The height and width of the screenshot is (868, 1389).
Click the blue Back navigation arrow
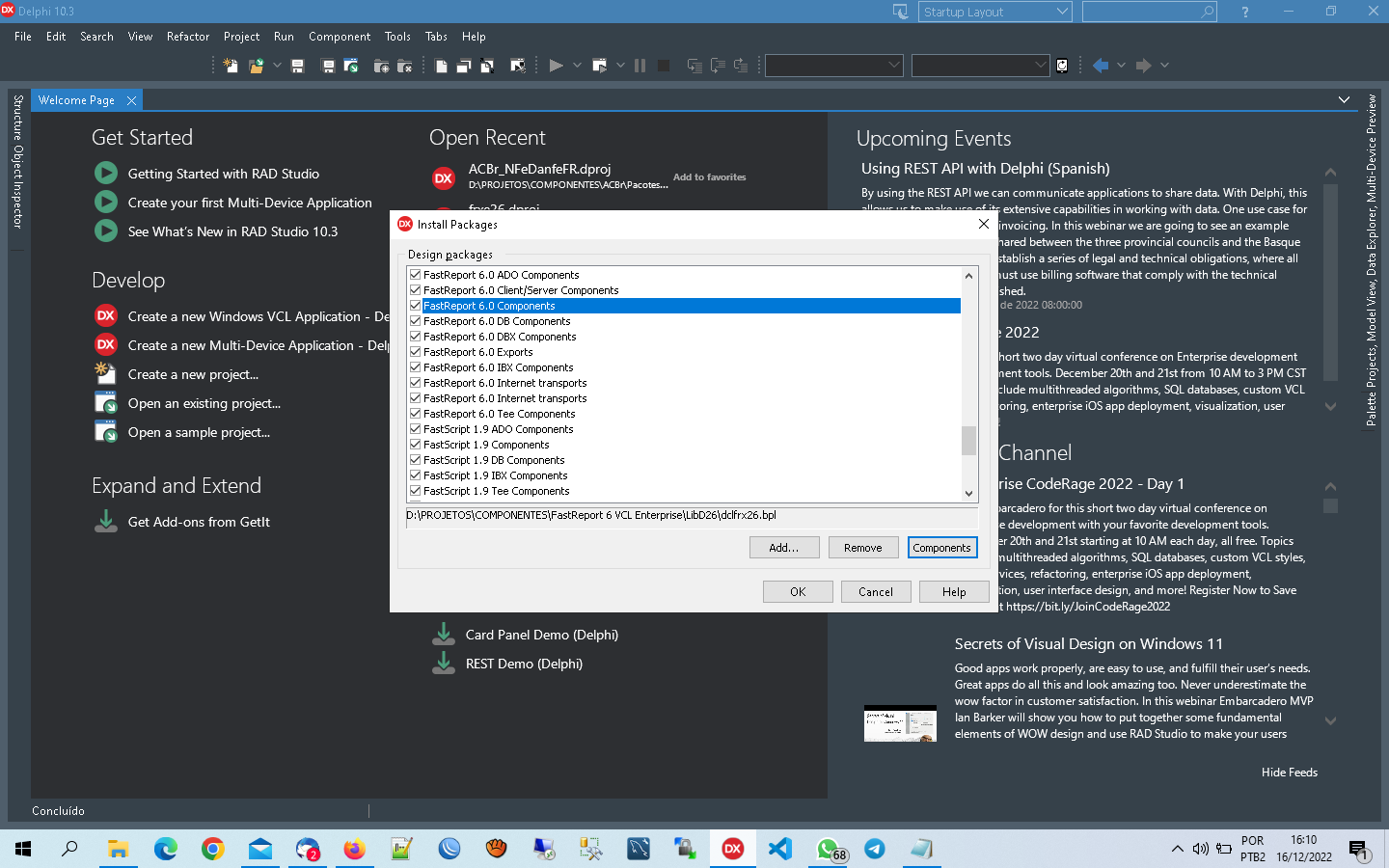1101,66
